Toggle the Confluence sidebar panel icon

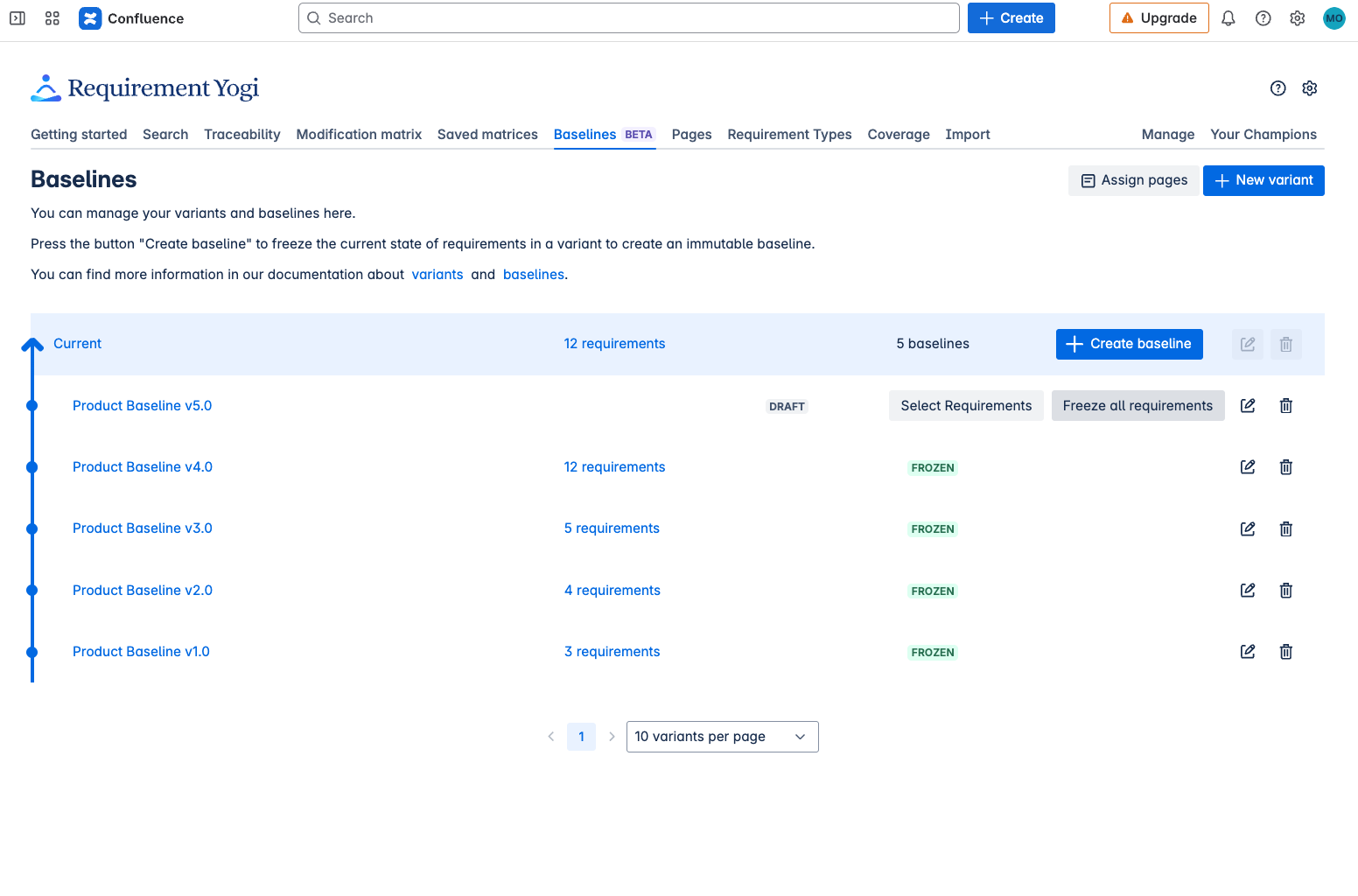click(x=17, y=18)
